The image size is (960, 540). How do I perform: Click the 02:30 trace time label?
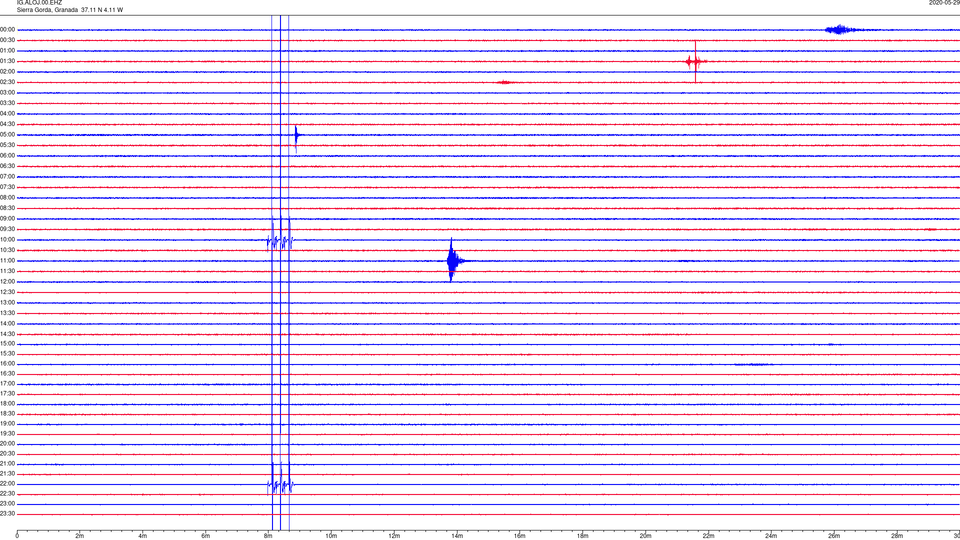coord(8,82)
